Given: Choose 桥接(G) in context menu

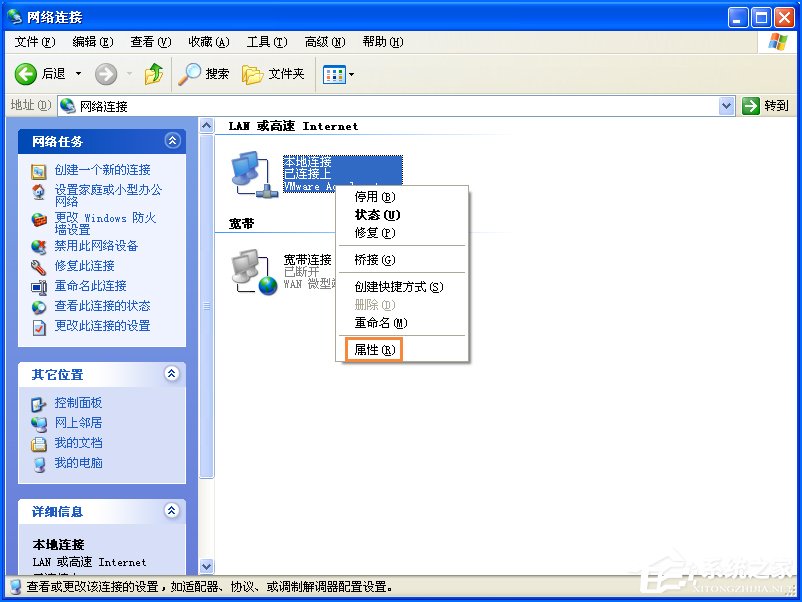Looking at the screenshot, I should (402, 260).
